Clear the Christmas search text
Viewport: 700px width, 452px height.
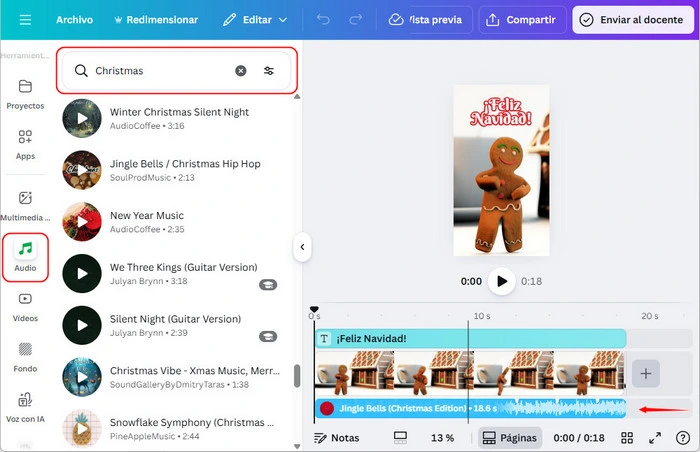click(x=241, y=71)
